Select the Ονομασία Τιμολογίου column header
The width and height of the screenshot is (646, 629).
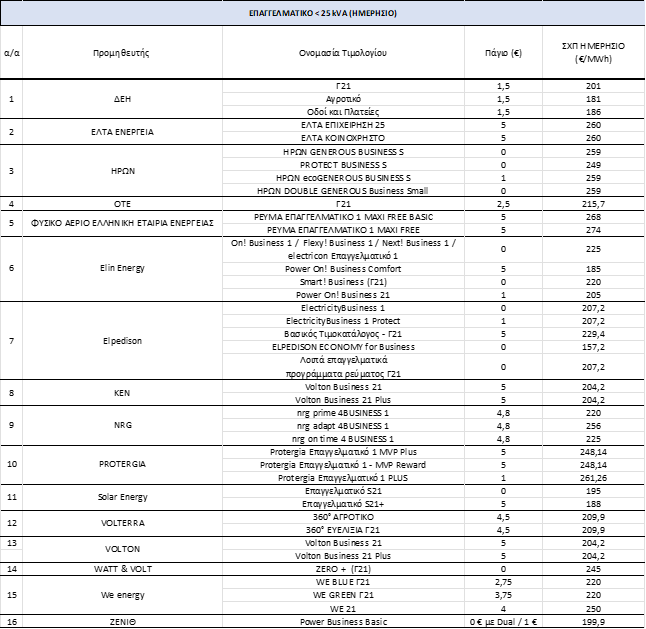tap(343, 53)
